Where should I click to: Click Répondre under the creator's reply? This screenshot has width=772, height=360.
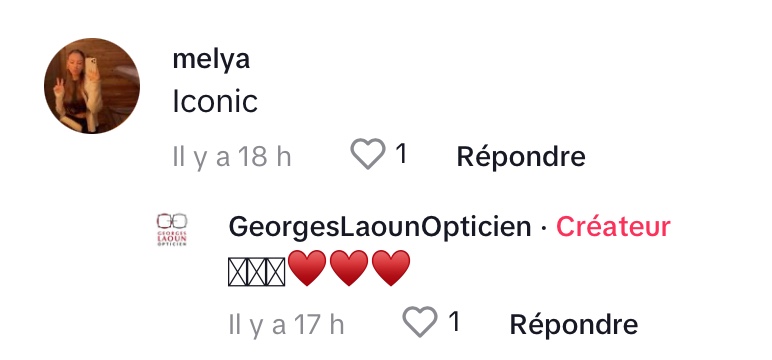coord(574,324)
